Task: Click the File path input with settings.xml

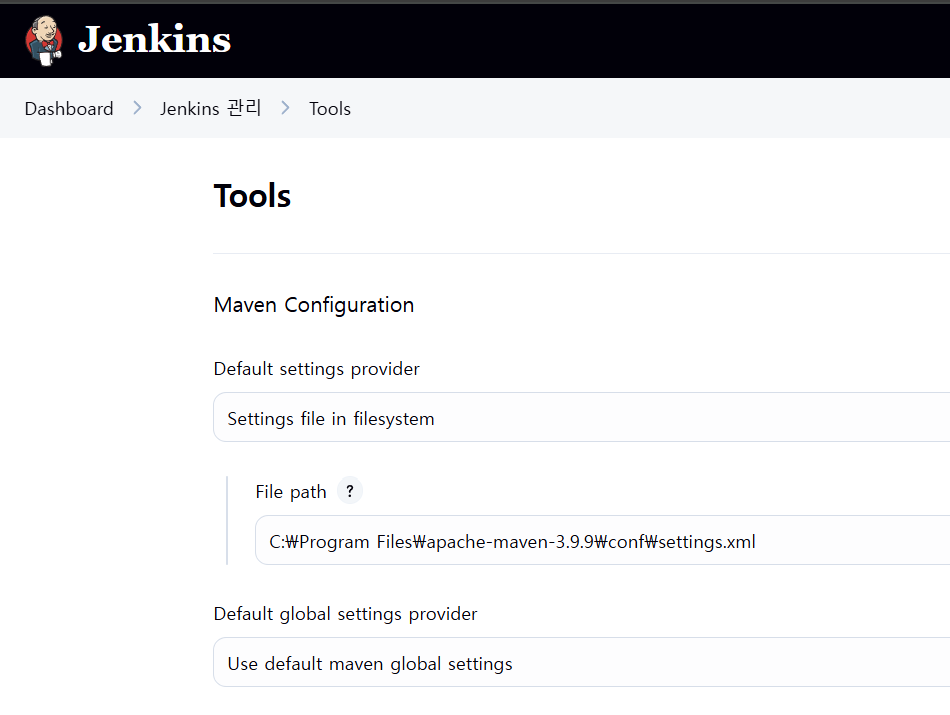Action: (603, 540)
